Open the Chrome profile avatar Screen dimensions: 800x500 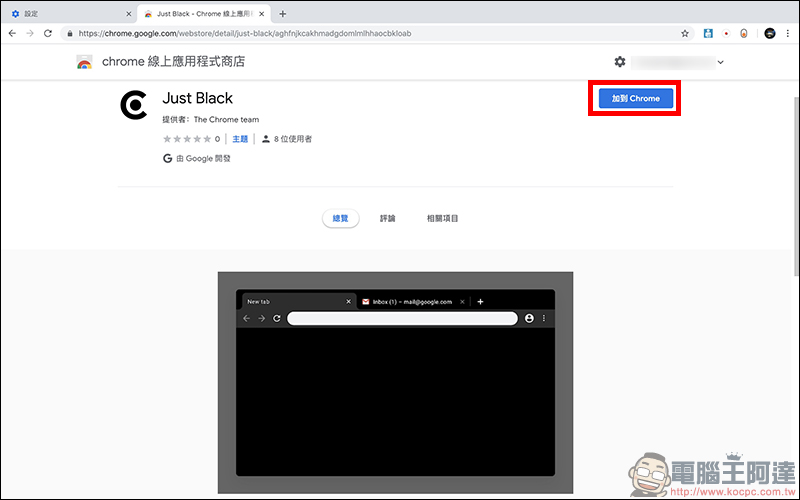click(x=770, y=34)
